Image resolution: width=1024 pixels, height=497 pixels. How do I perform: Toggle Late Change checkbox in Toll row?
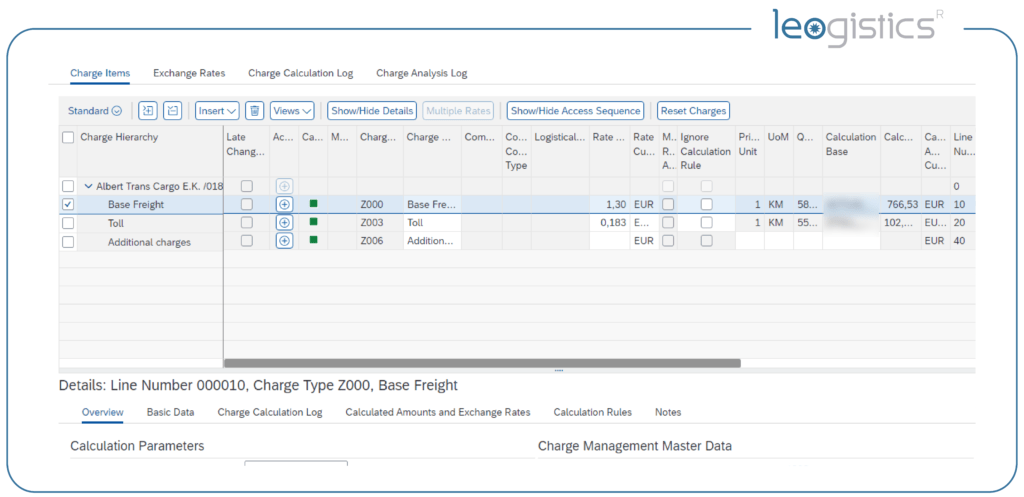pos(246,223)
